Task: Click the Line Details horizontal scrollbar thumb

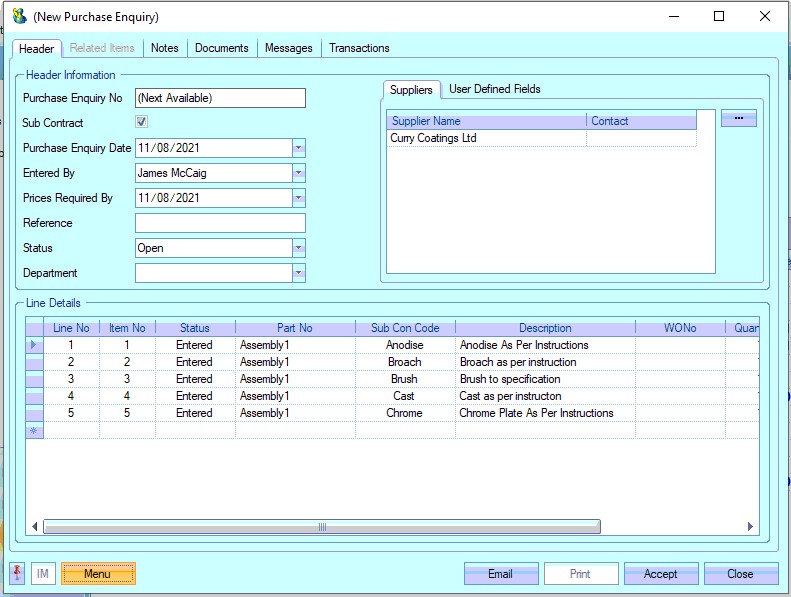Action: pyautogui.click(x=321, y=527)
